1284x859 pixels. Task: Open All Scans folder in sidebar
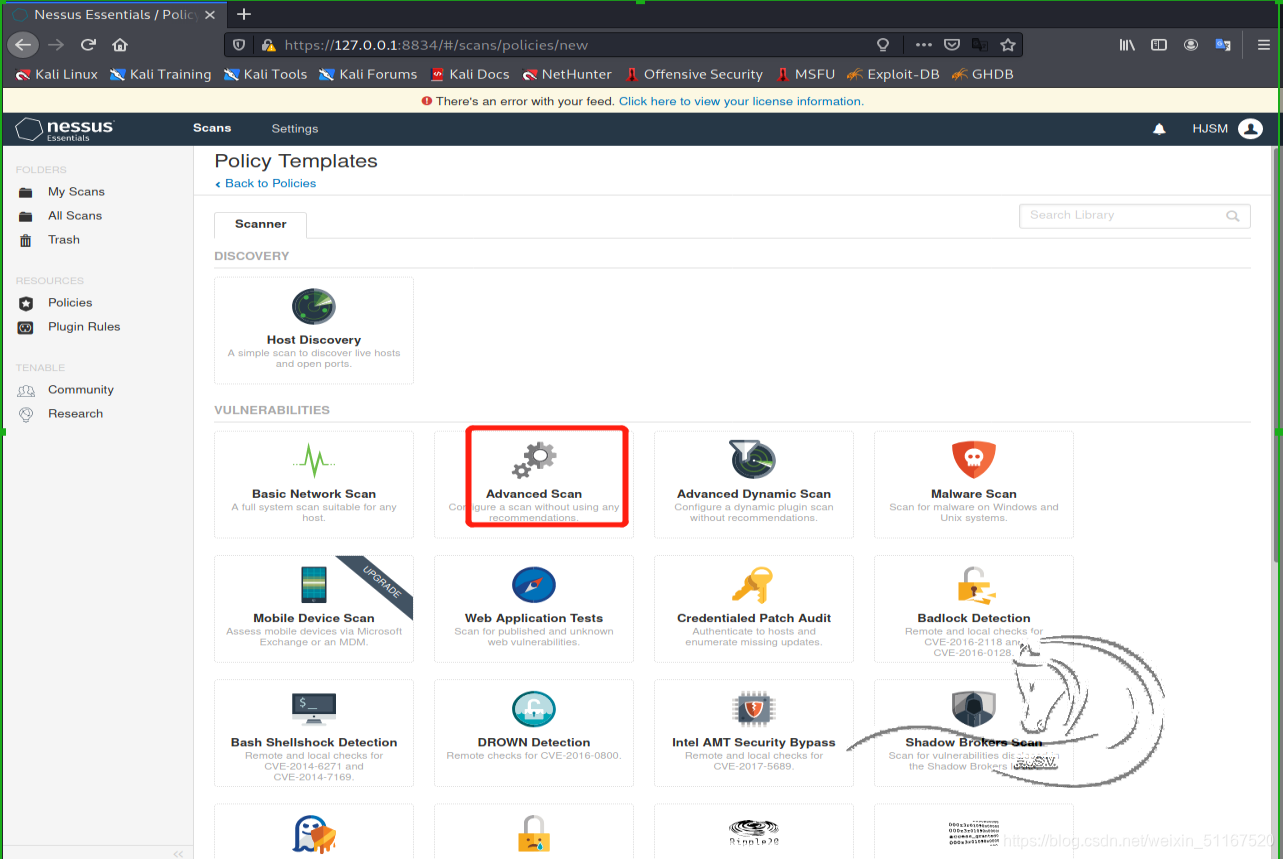point(75,215)
